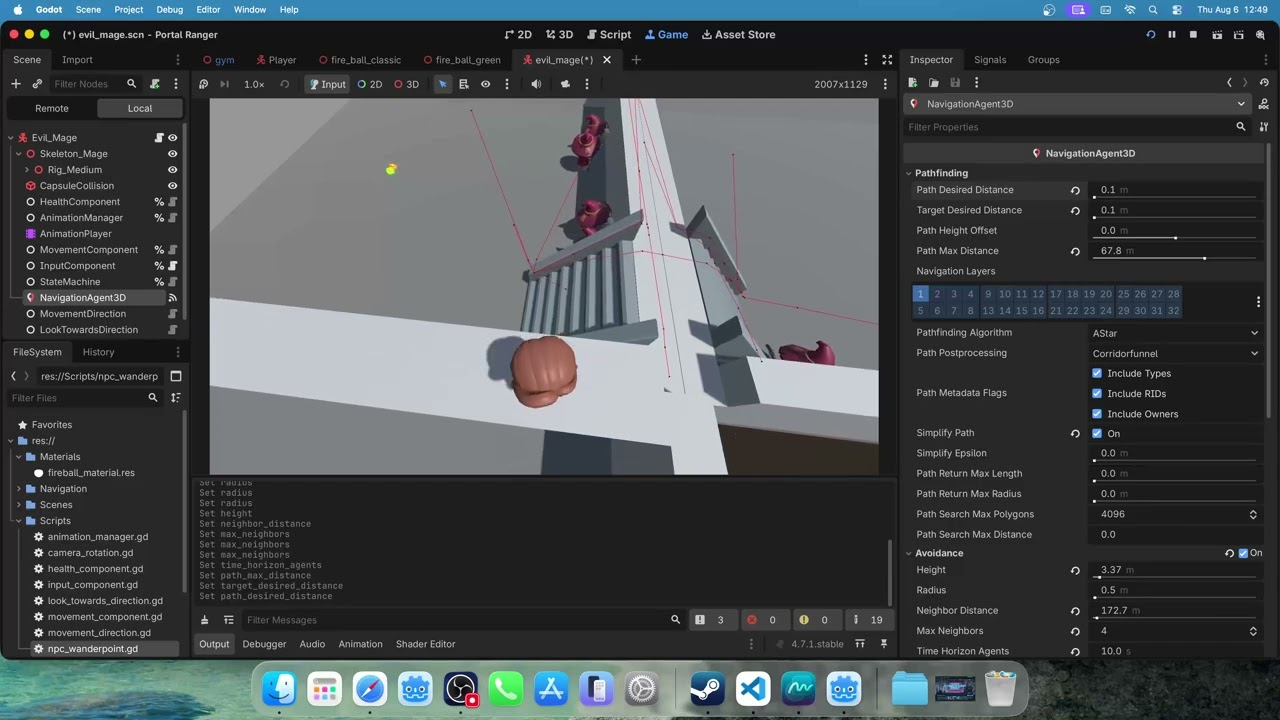Open the Pathfinding Algorithm dropdown
The width and height of the screenshot is (1280, 720).
pyautogui.click(x=1175, y=333)
